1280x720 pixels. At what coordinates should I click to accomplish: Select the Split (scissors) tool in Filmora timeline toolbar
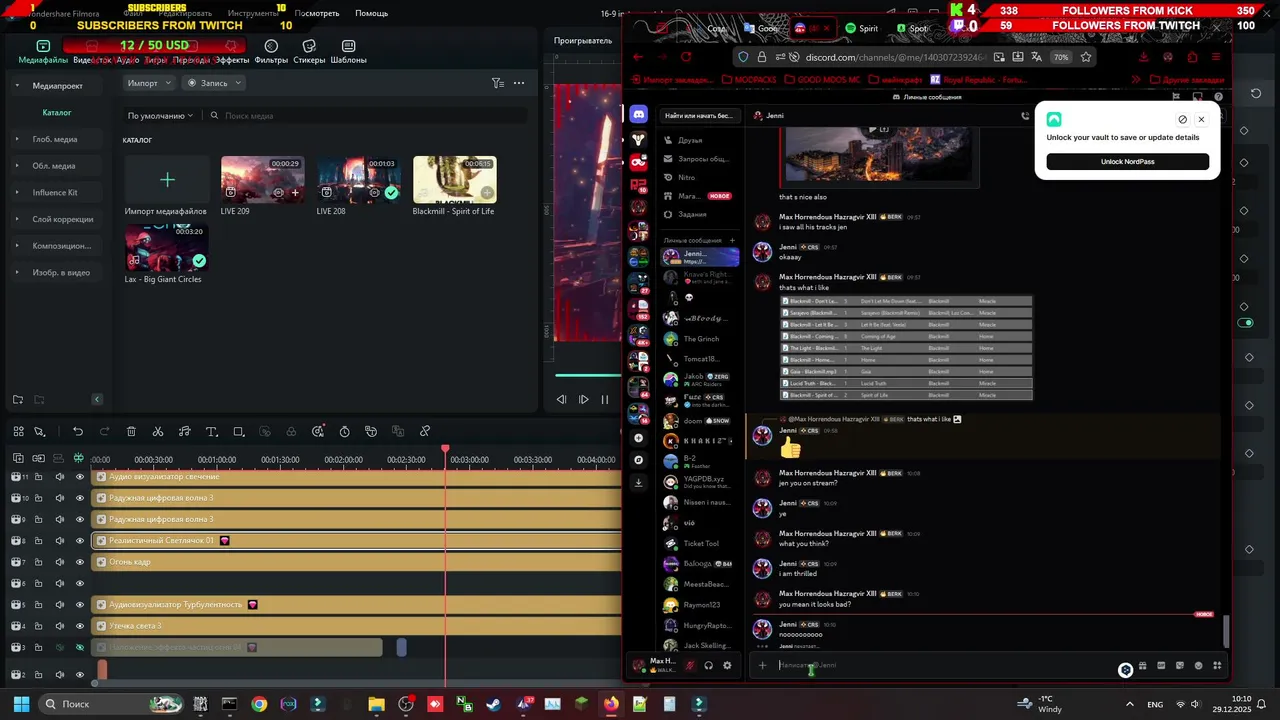[158, 432]
